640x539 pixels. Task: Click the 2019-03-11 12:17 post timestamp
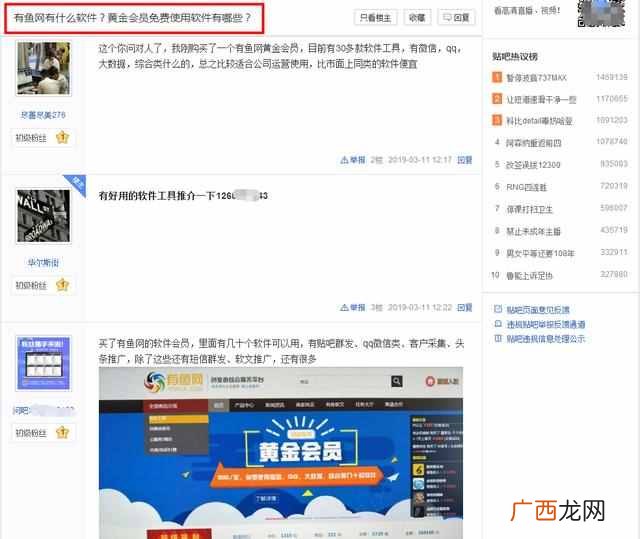[420, 160]
